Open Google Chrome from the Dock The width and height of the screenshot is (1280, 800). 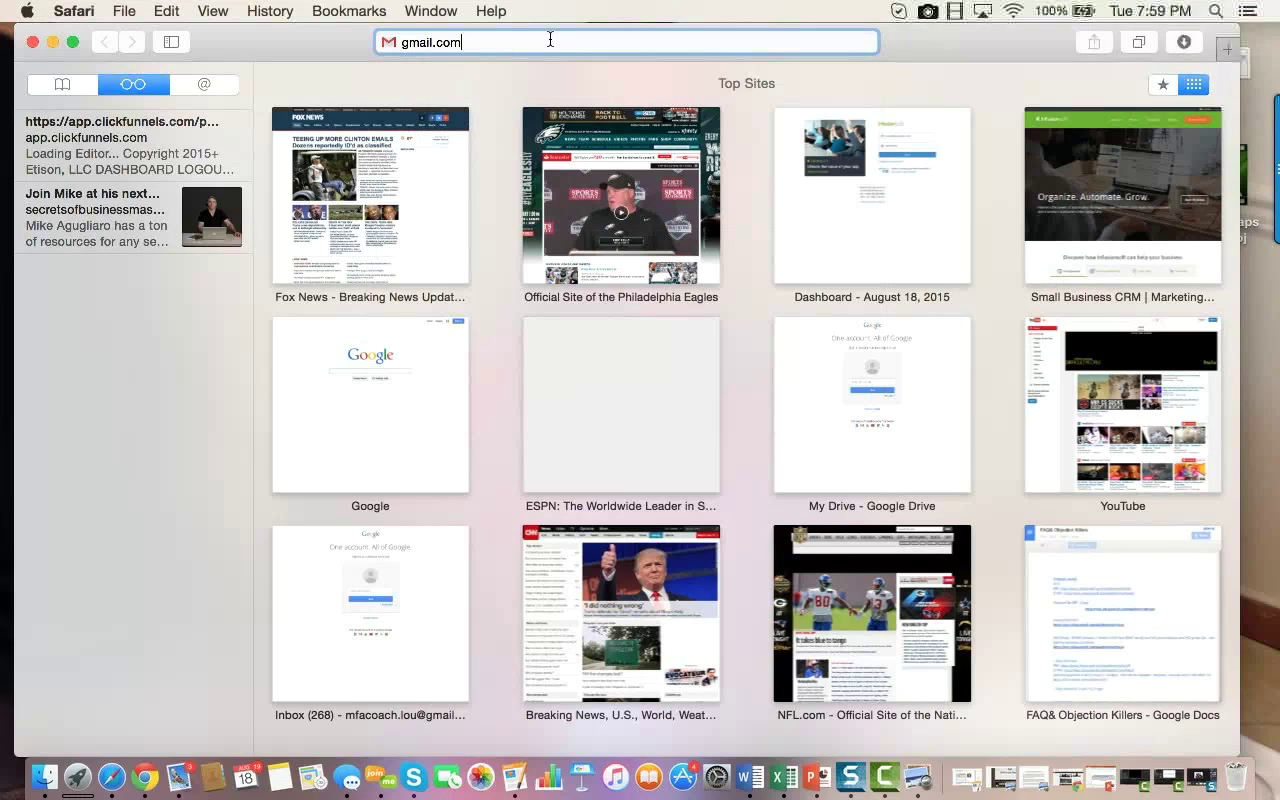146,777
